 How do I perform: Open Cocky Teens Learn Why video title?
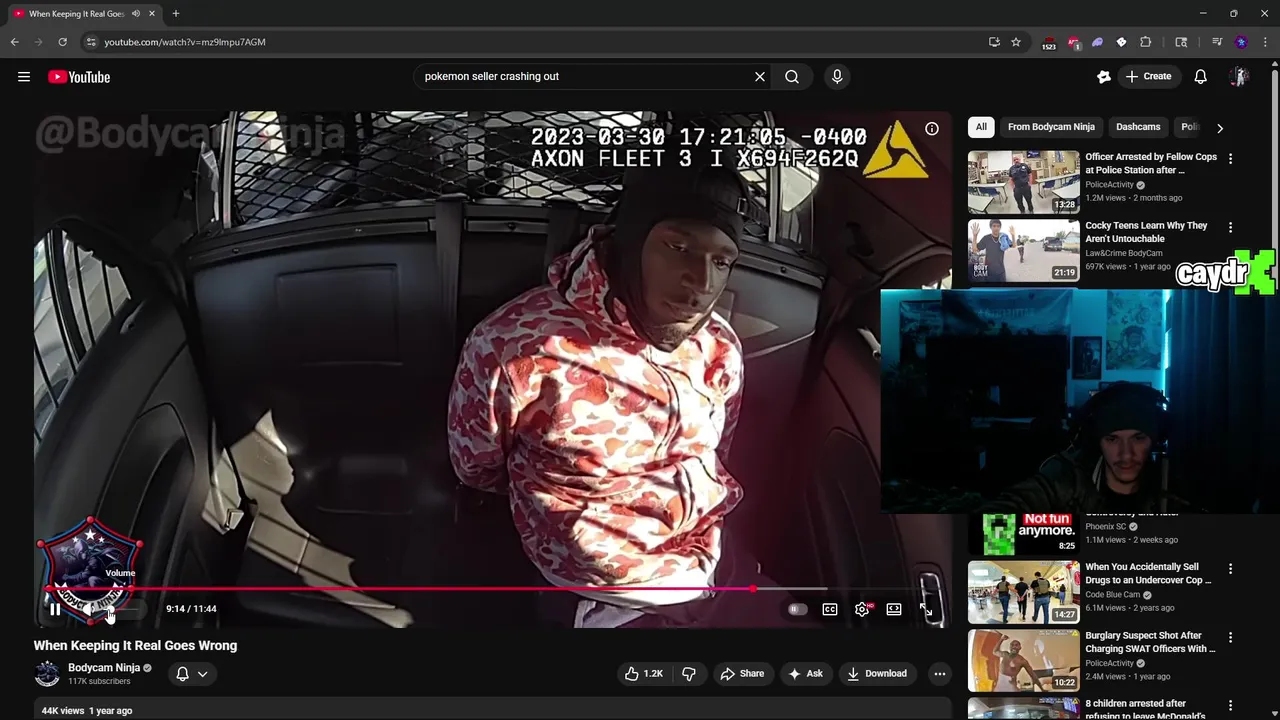pos(1146,232)
